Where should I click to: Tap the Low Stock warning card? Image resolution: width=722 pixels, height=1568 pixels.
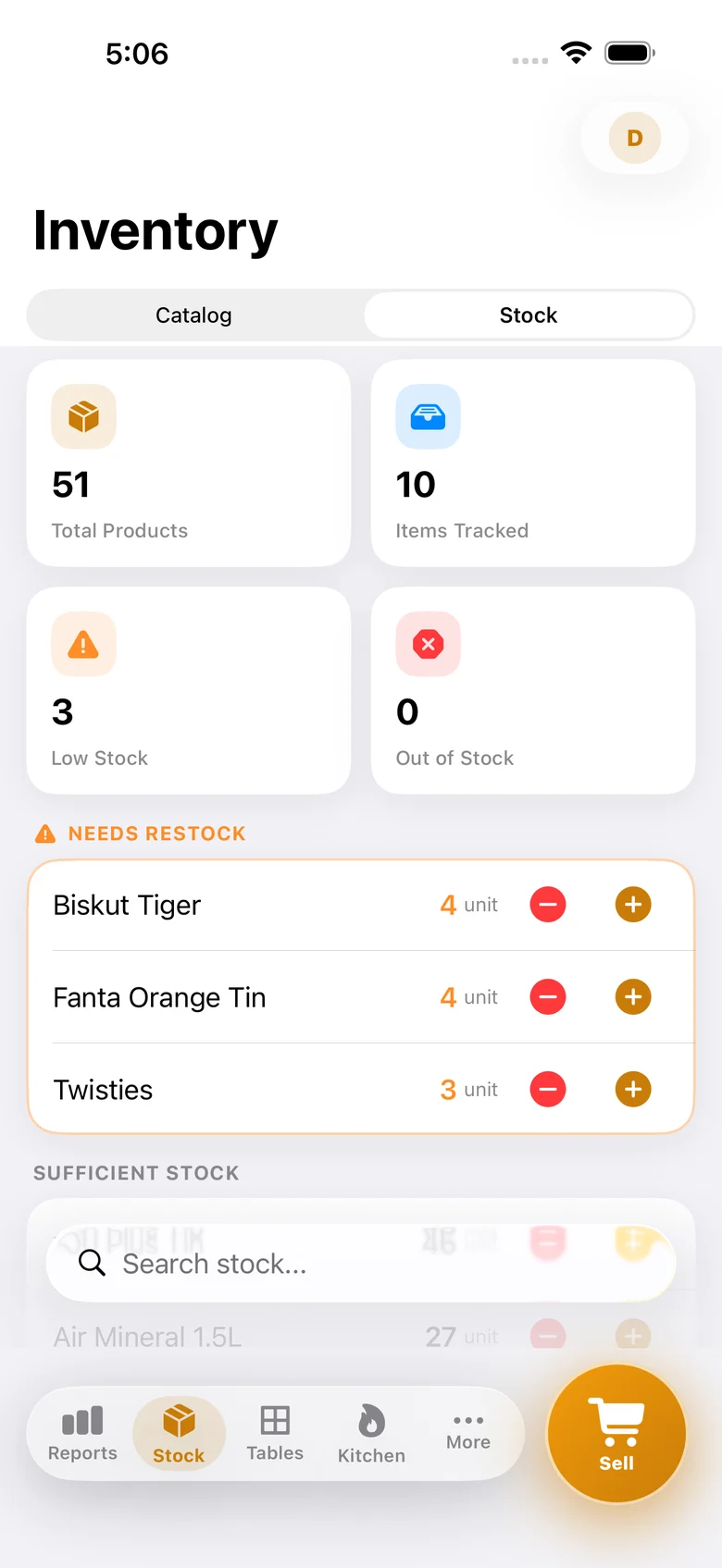pos(189,690)
